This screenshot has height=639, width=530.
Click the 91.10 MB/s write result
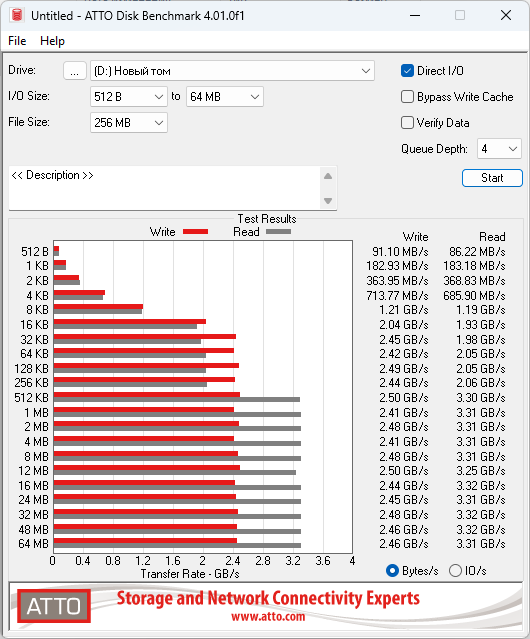(x=400, y=252)
